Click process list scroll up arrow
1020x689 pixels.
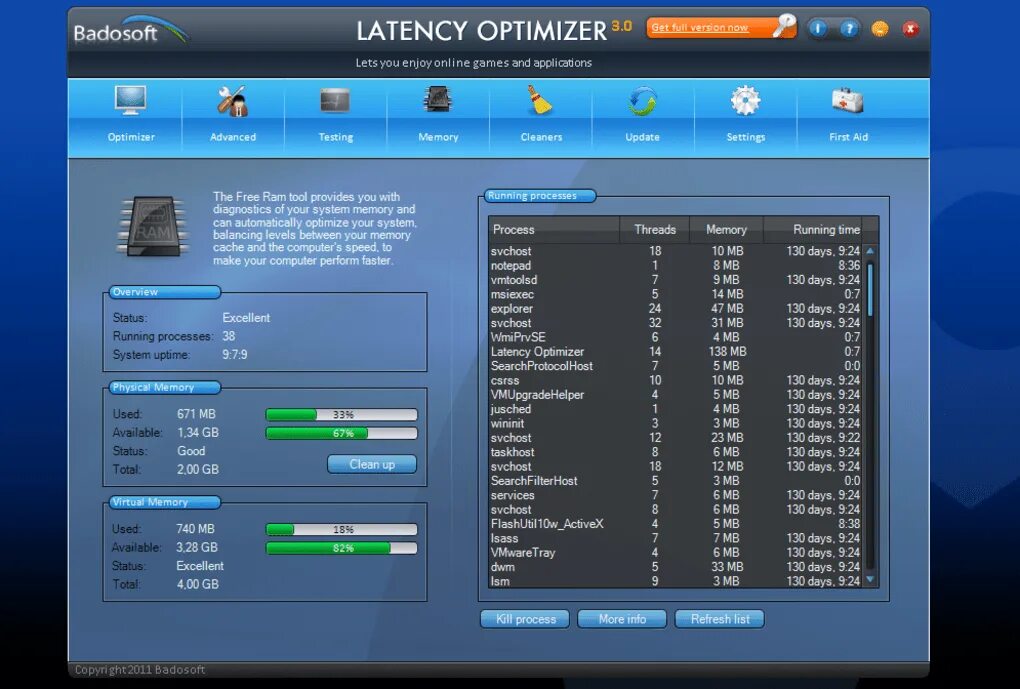point(870,251)
